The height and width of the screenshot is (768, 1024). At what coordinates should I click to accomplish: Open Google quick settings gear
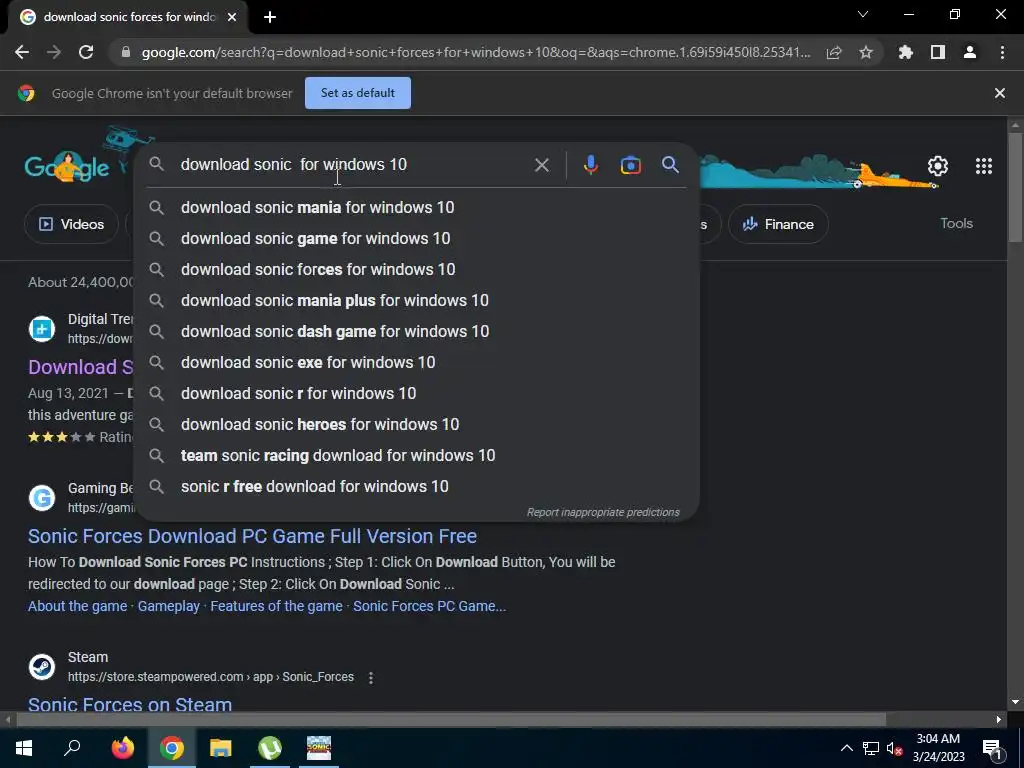tap(938, 166)
